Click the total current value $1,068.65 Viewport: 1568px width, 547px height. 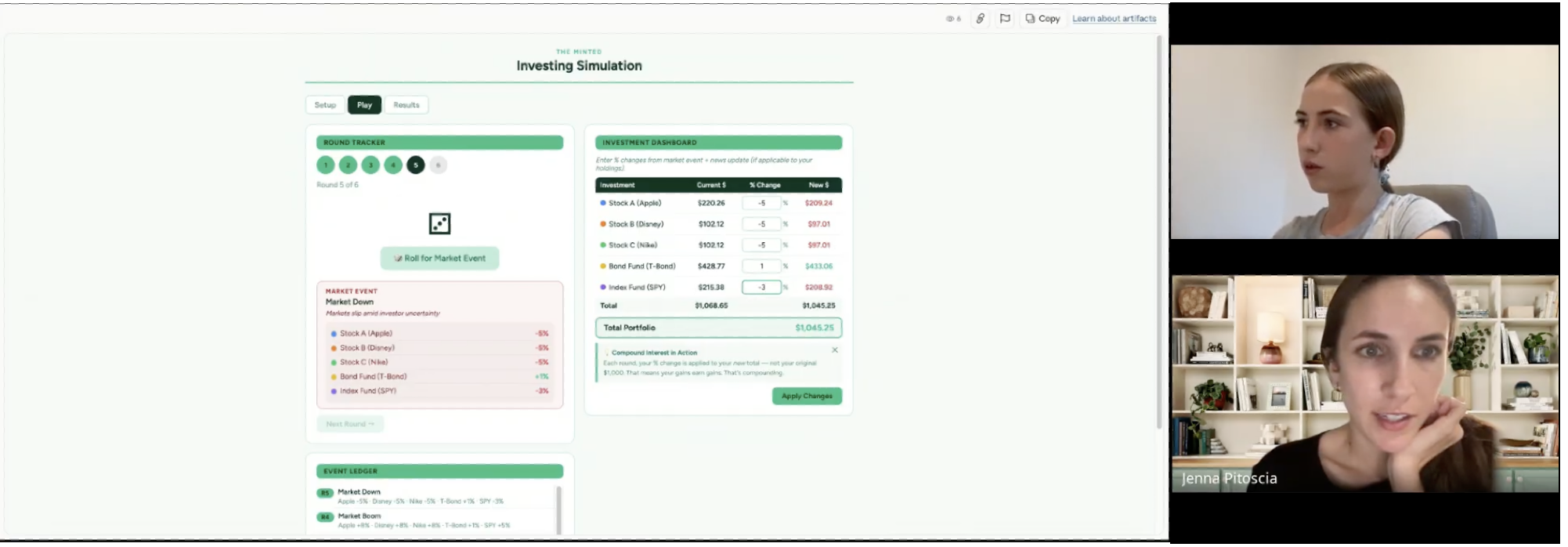click(711, 306)
